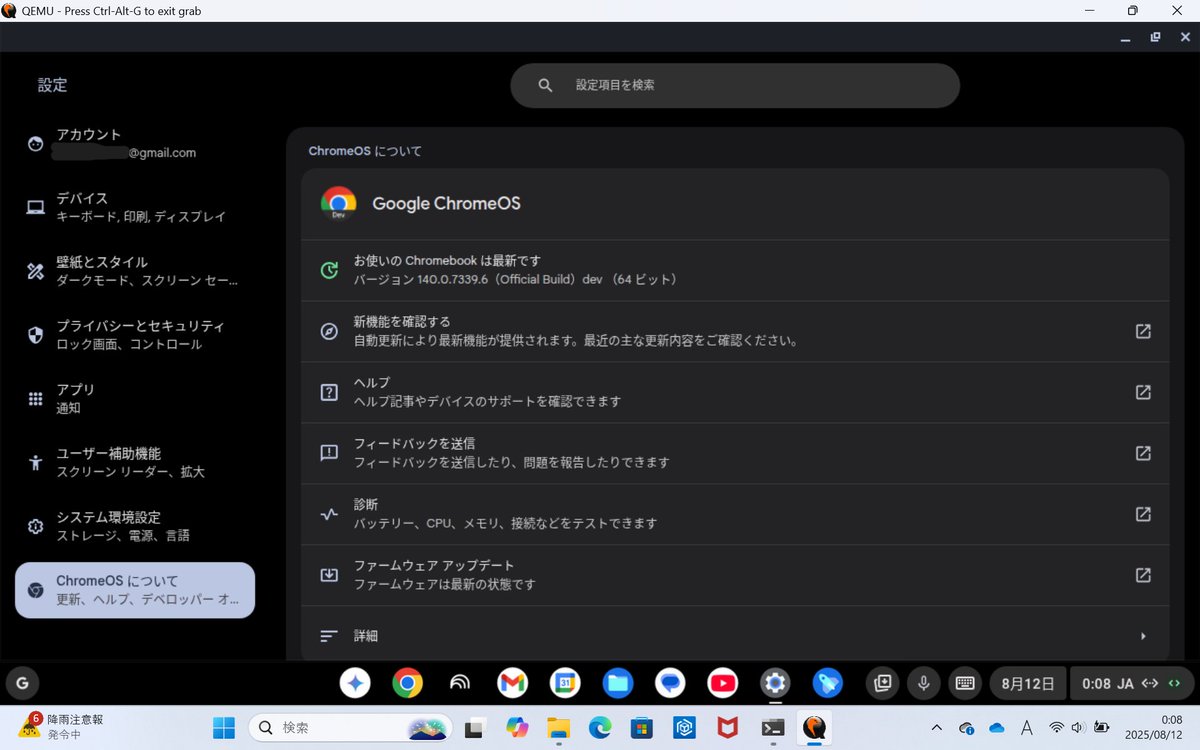This screenshot has width=1200, height=750.
Task: Click the ChromeOS version text バージョン 140.0.7339.6
Action: pyautogui.click(x=515, y=279)
